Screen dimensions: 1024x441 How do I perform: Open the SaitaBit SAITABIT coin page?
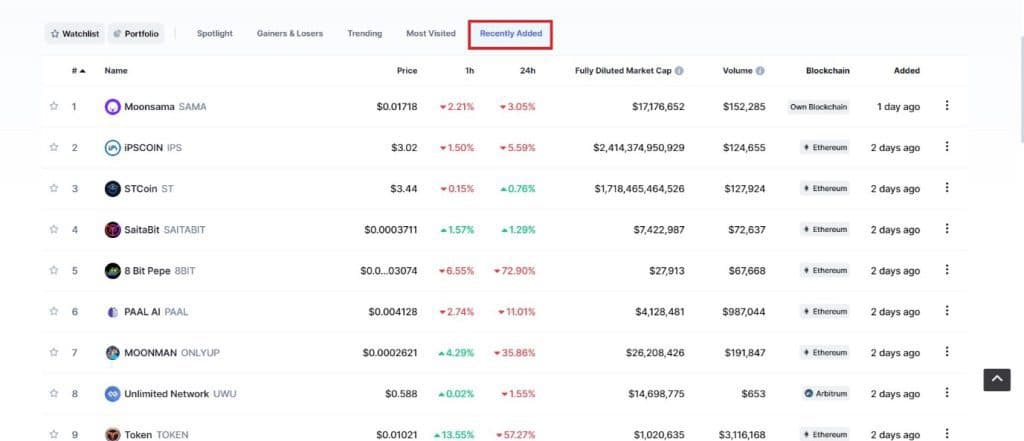click(165, 230)
